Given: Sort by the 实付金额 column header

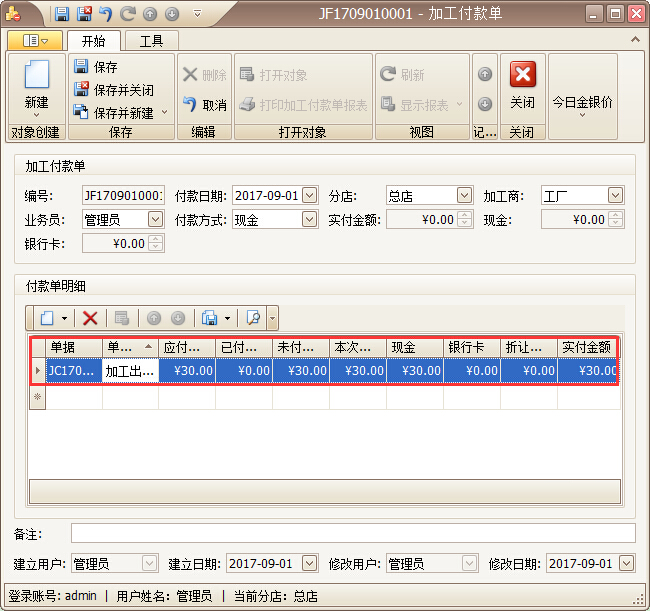Looking at the screenshot, I should tap(587, 347).
